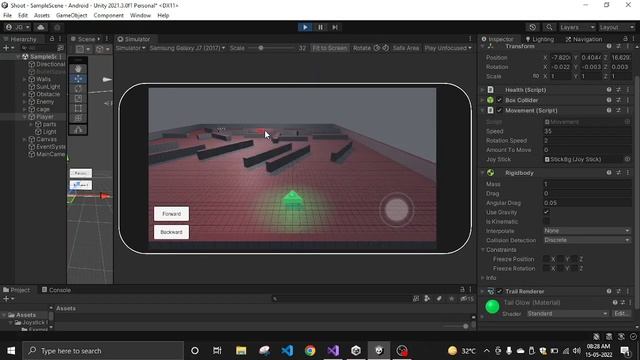Viewport: 640px width, 360px height.
Task: Open Samsung Galaxy J7 device dropdown
Action: [x=187, y=48]
